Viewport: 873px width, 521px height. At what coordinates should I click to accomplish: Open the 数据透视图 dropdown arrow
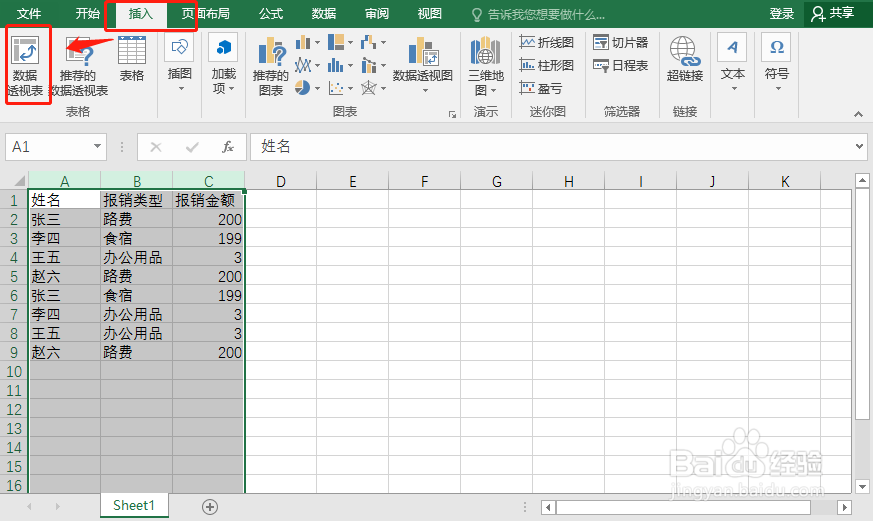pyautogui.click(x=425, y=91)
